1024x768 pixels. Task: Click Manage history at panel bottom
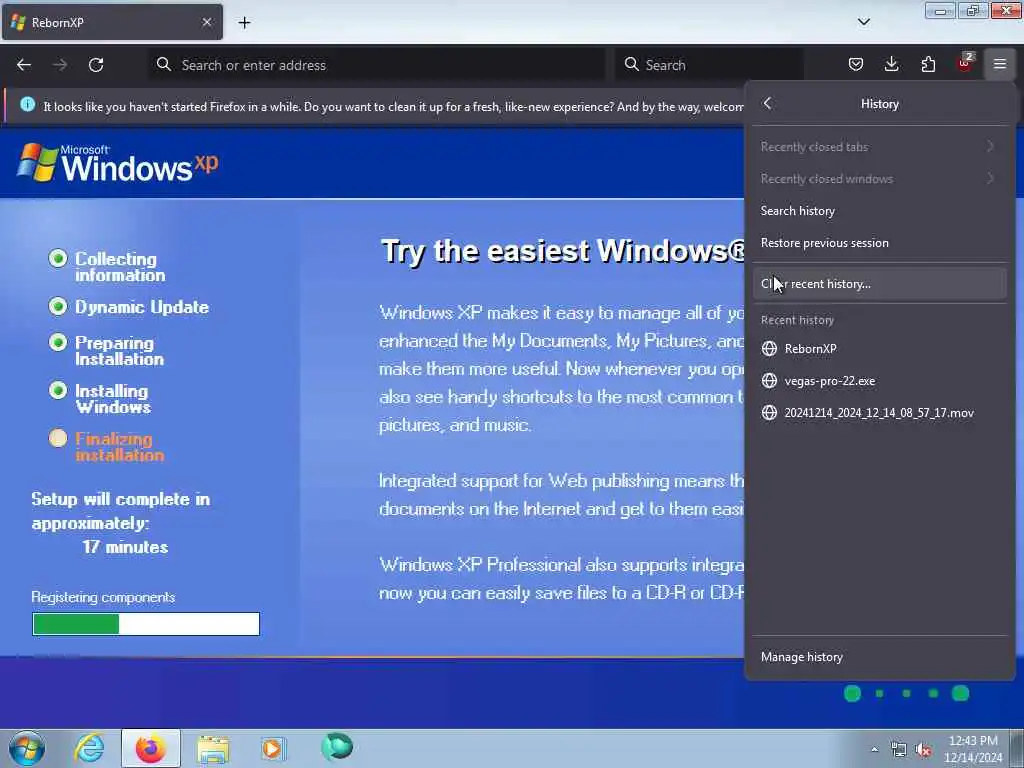pyautogui.click(x=879, y=657)
